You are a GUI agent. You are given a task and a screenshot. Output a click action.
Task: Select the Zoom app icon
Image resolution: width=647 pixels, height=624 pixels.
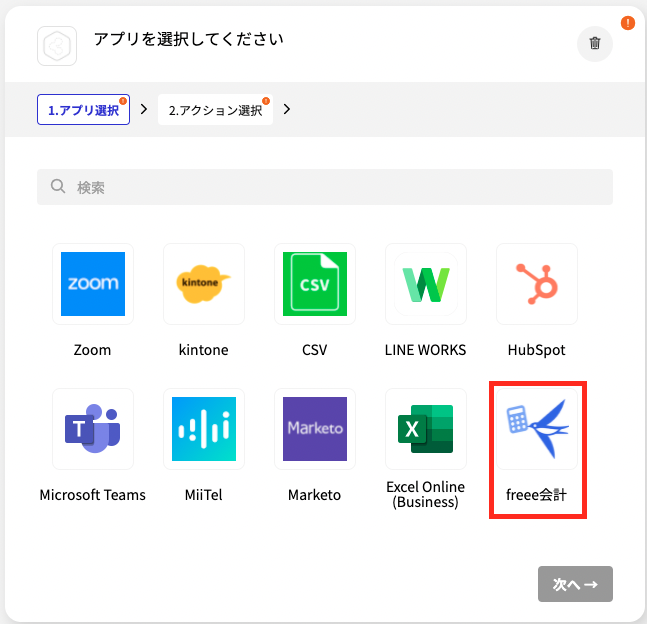(93, 284)
